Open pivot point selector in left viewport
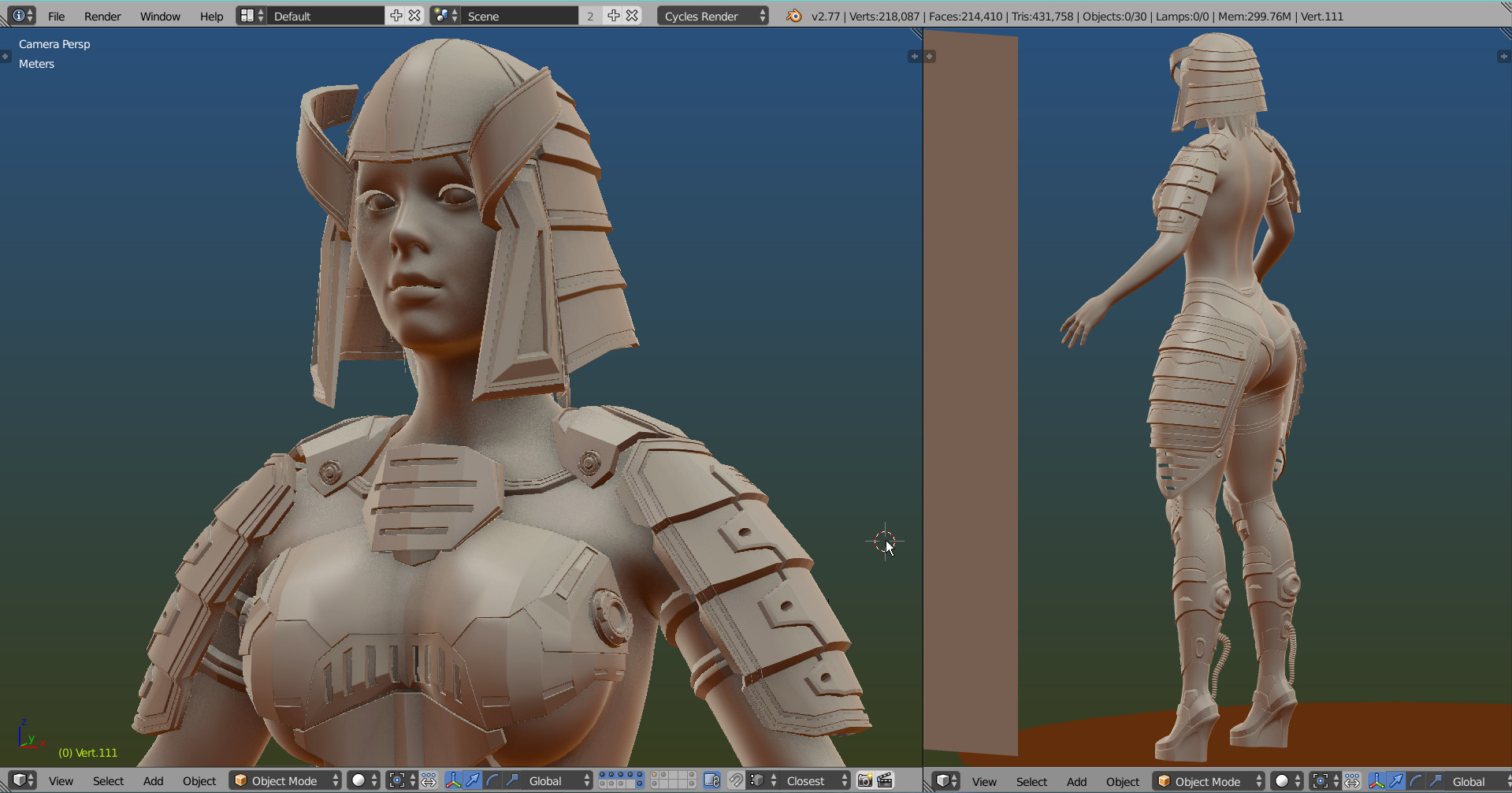 402,780
